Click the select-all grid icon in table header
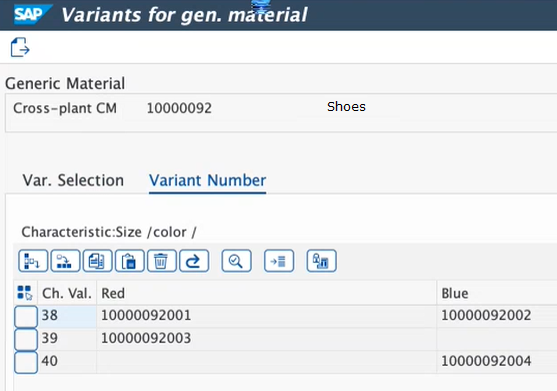This screenshot has width=557, height=391. pyautogui.click(x=25, y=293)
